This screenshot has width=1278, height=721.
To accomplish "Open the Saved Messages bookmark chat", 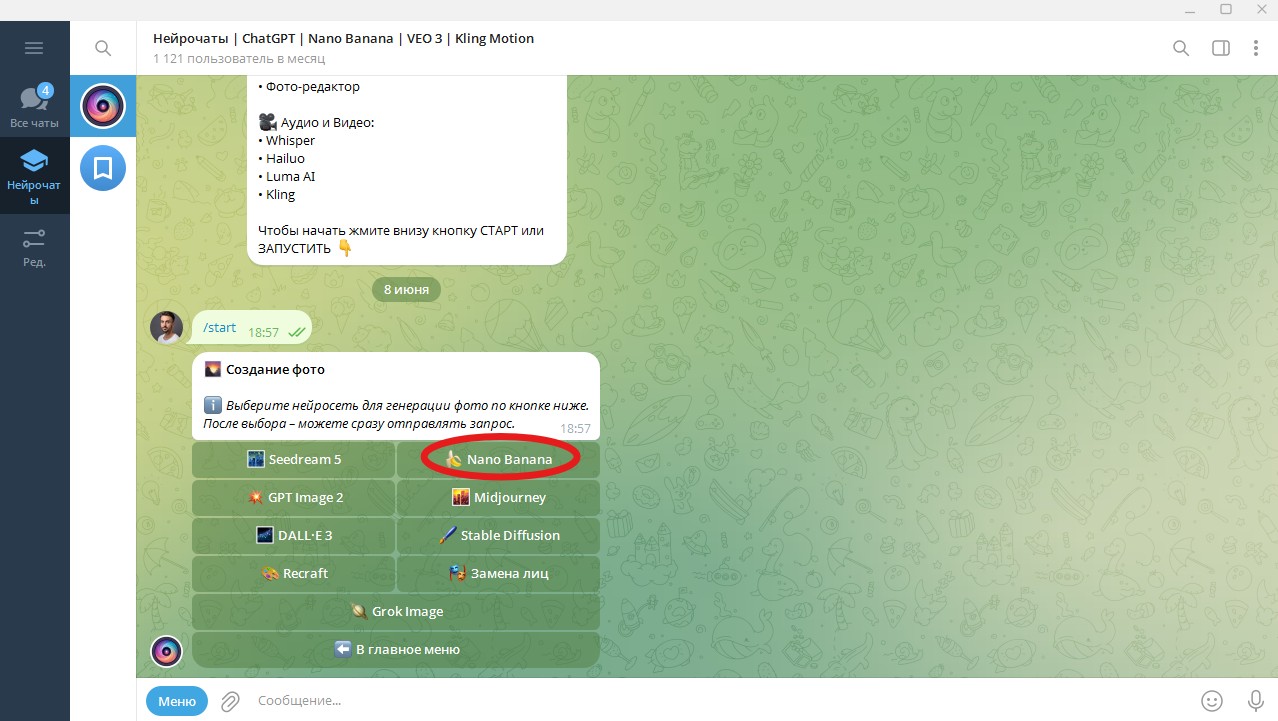I will pyautogui.click(x=102, y=168).
